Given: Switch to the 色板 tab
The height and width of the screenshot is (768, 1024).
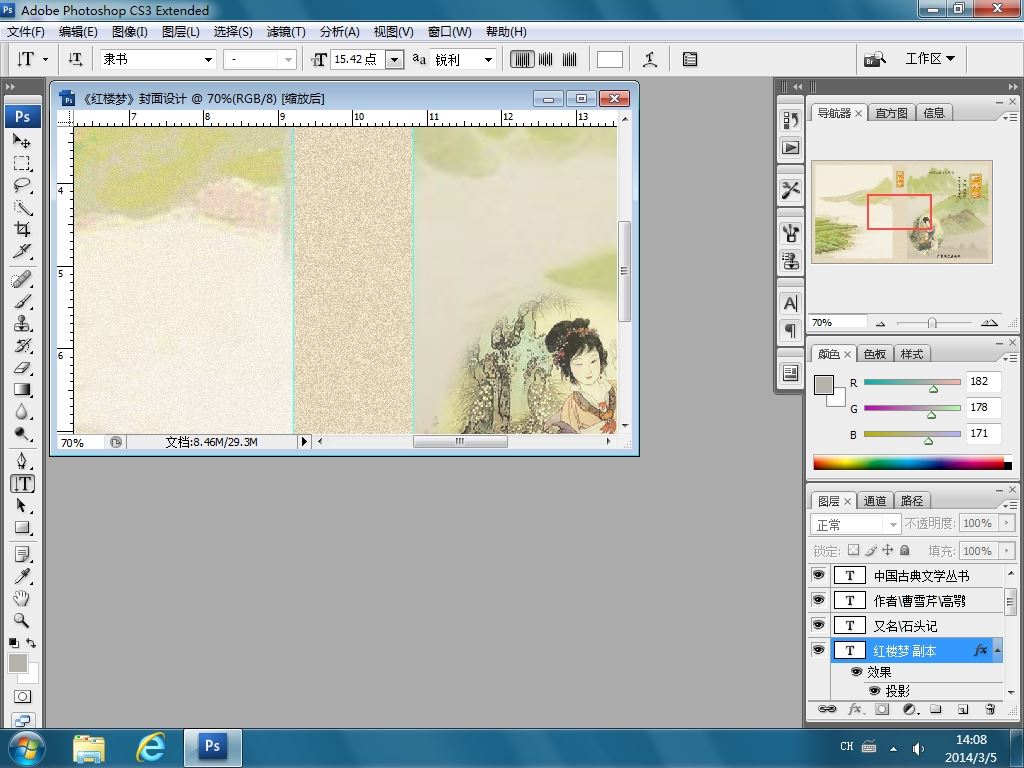Looking at the screenshot, I should (x=874, y=354).
